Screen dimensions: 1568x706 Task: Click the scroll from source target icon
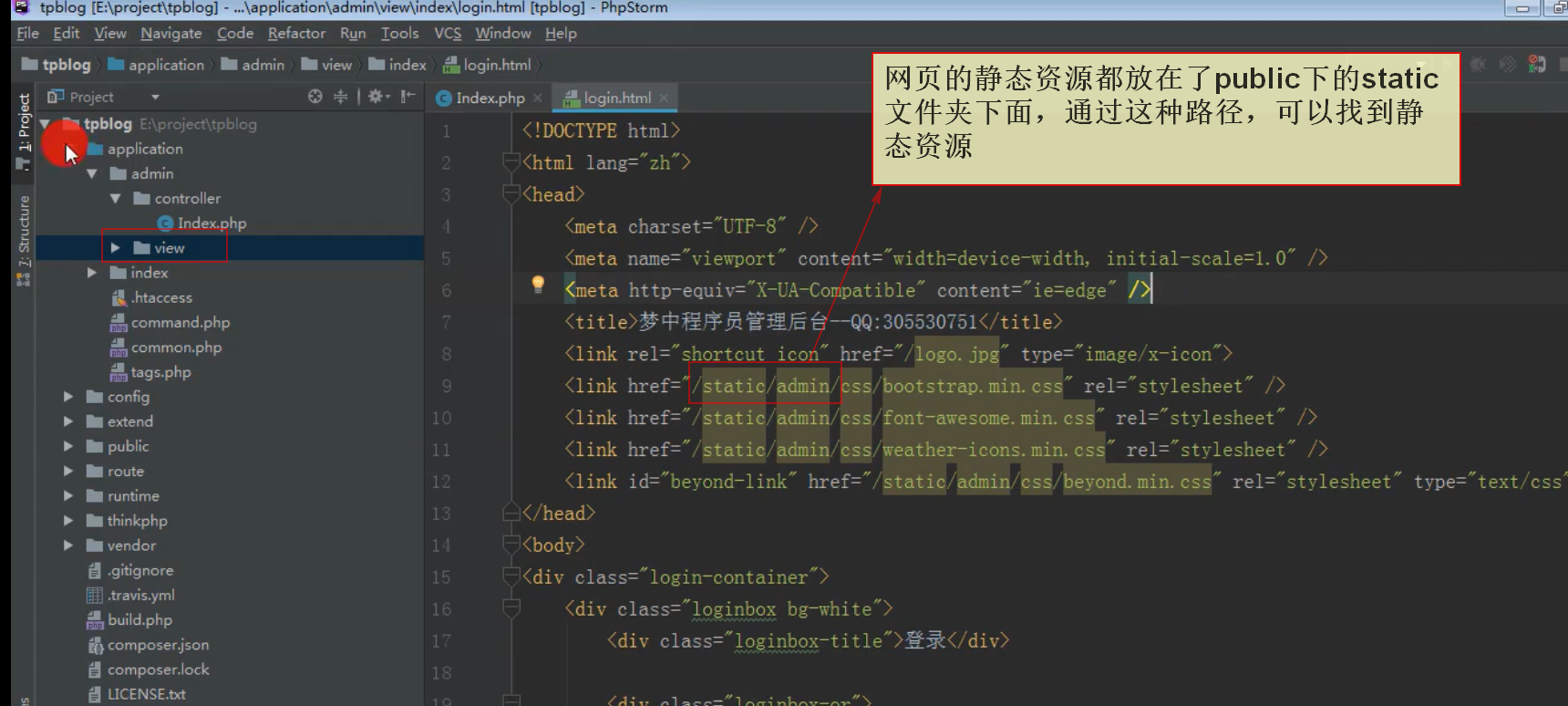[315, 96]
